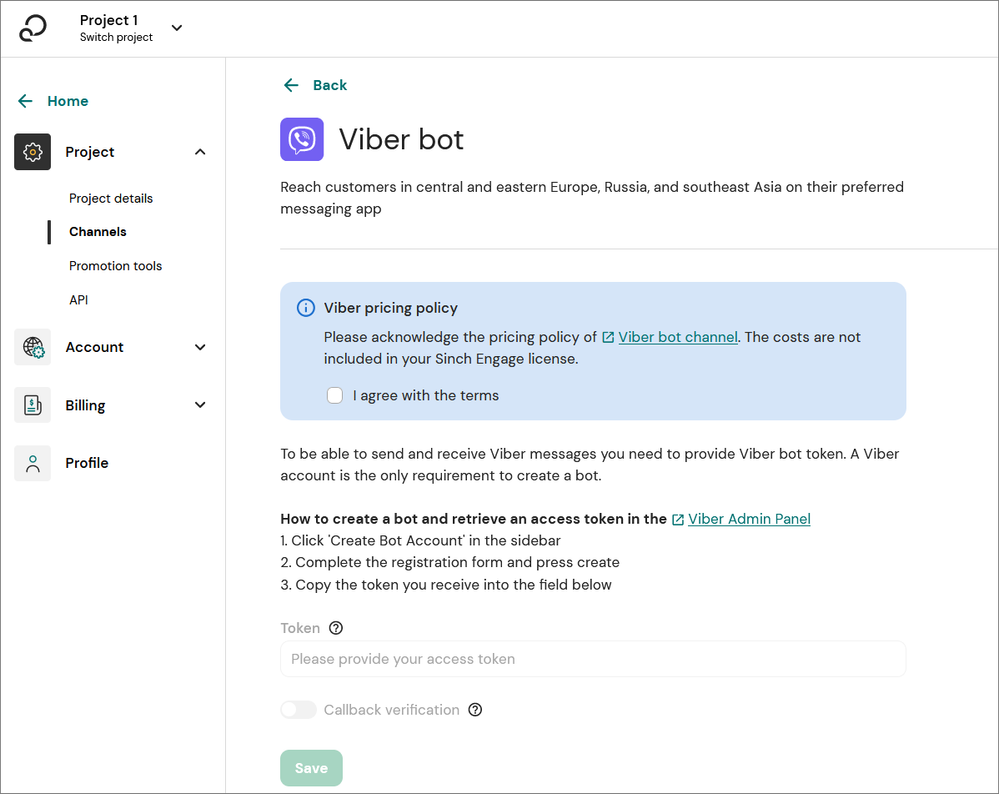Viewport: 999px width, 794px height.
Task: Click external link icon before Viber Admin Panel
Action: coord(678,520)
